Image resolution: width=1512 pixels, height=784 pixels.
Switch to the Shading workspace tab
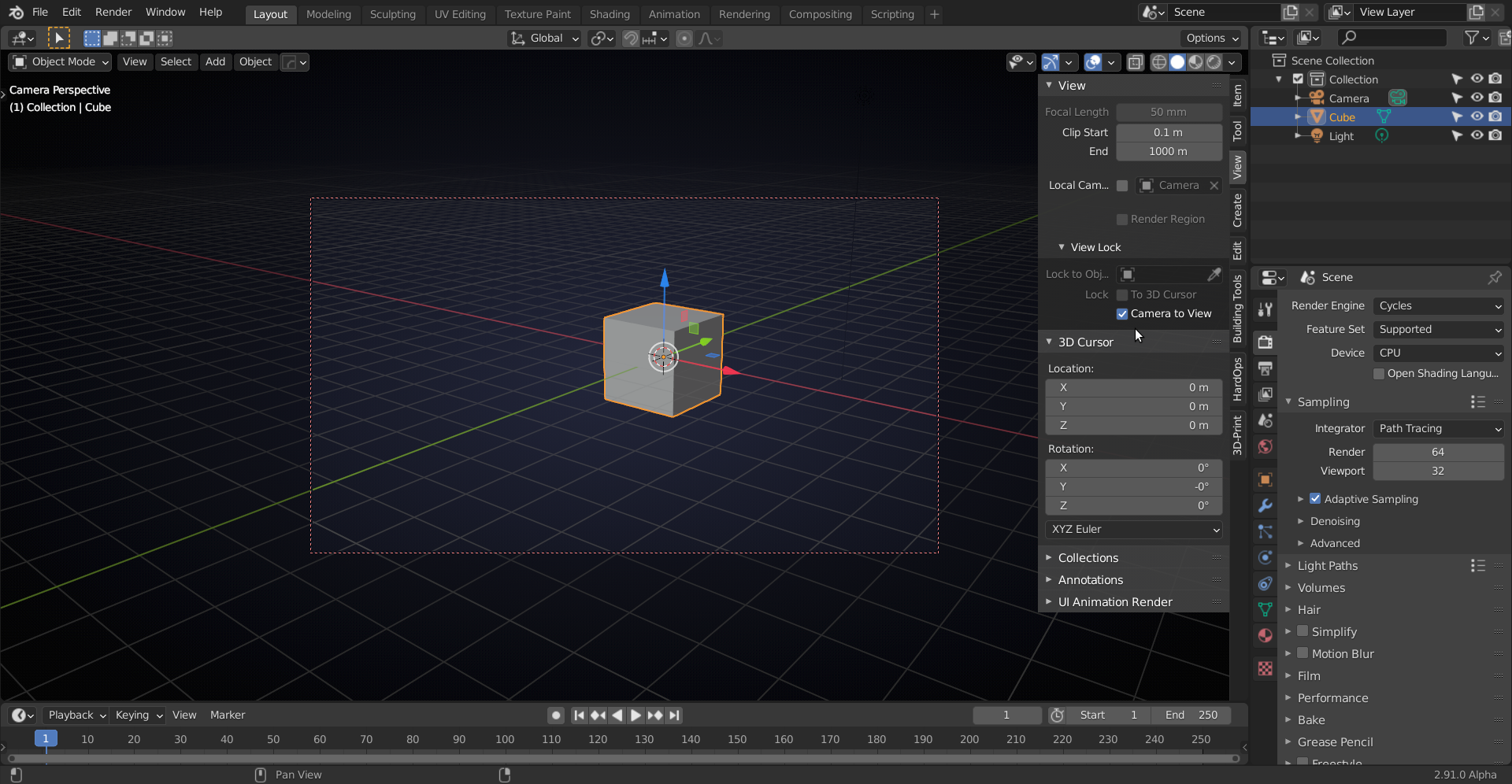pos(609,14)
